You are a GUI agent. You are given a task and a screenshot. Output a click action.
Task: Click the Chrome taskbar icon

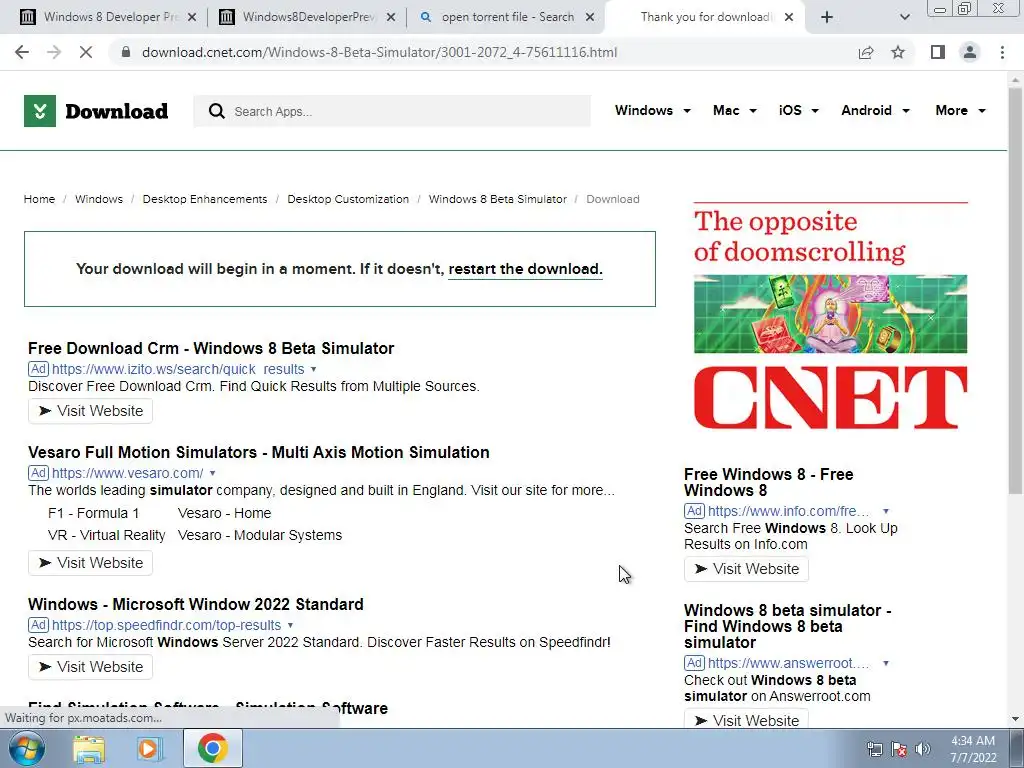[212, 748]
